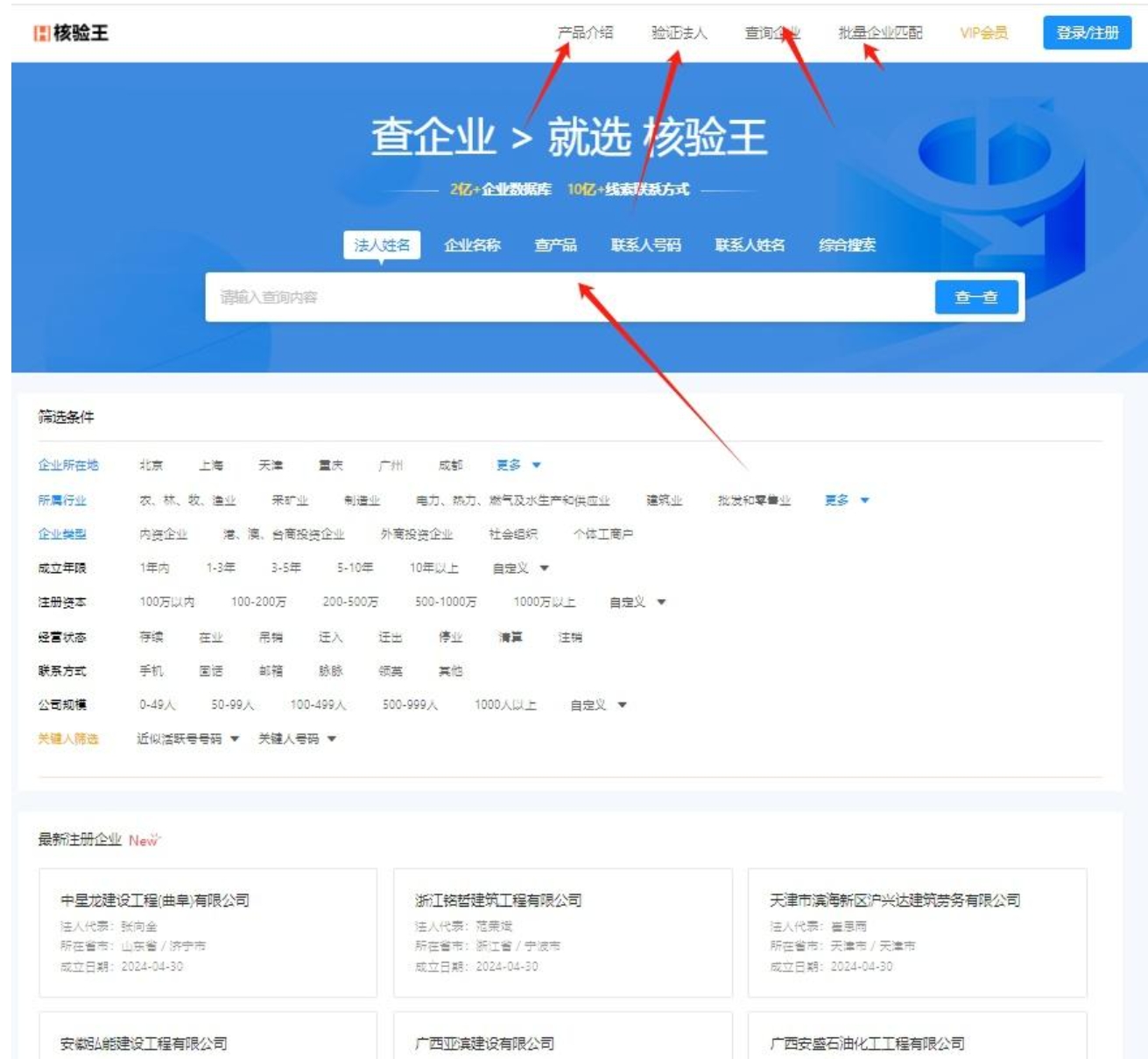
Task: Filter 经营状态 by 在业
Action: click(x=211, y=638)
